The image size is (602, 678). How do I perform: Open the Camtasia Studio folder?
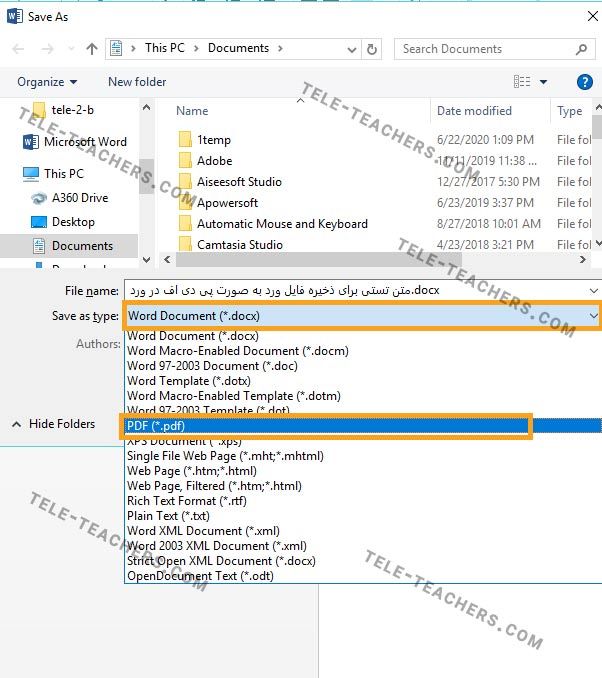239,245
